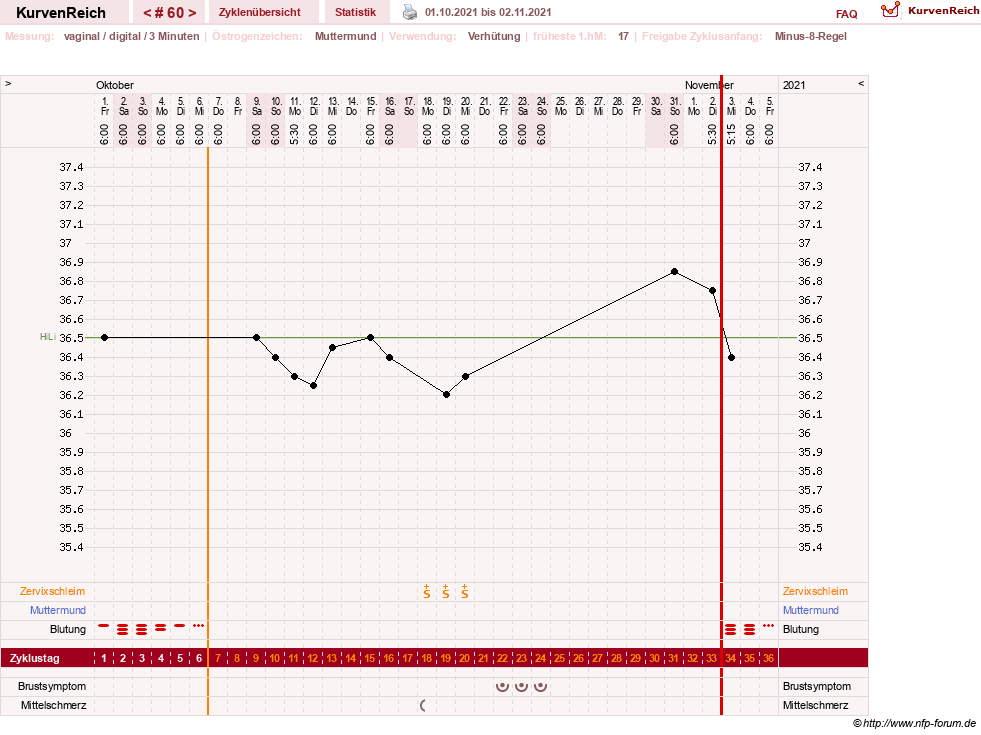Viewport: 981px width, 735px height.
Task: Open the FAQ link
Action: pyautogui.click(x=846, y=14)
